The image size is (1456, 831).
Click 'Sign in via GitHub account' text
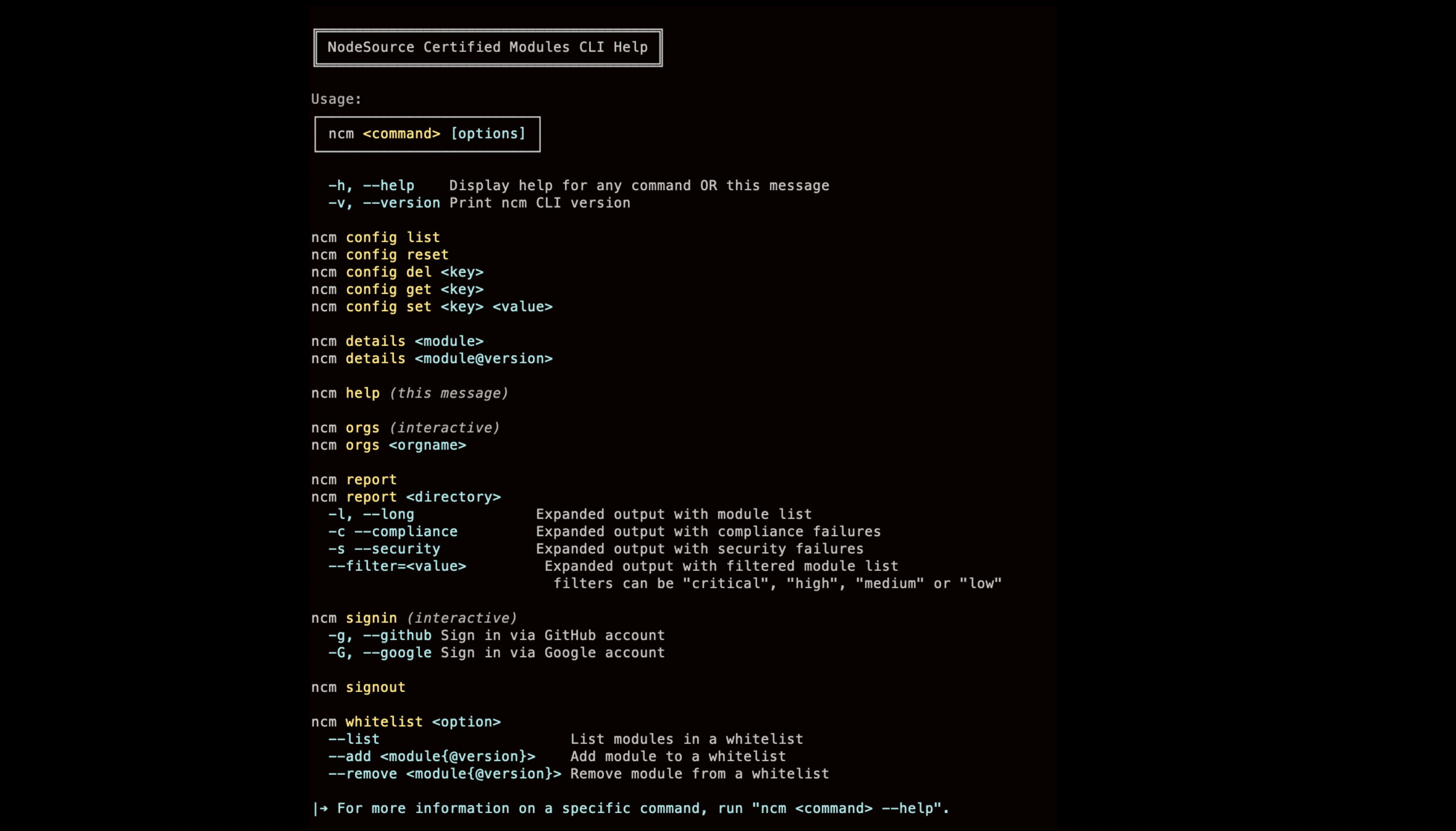tap(553, 636)
